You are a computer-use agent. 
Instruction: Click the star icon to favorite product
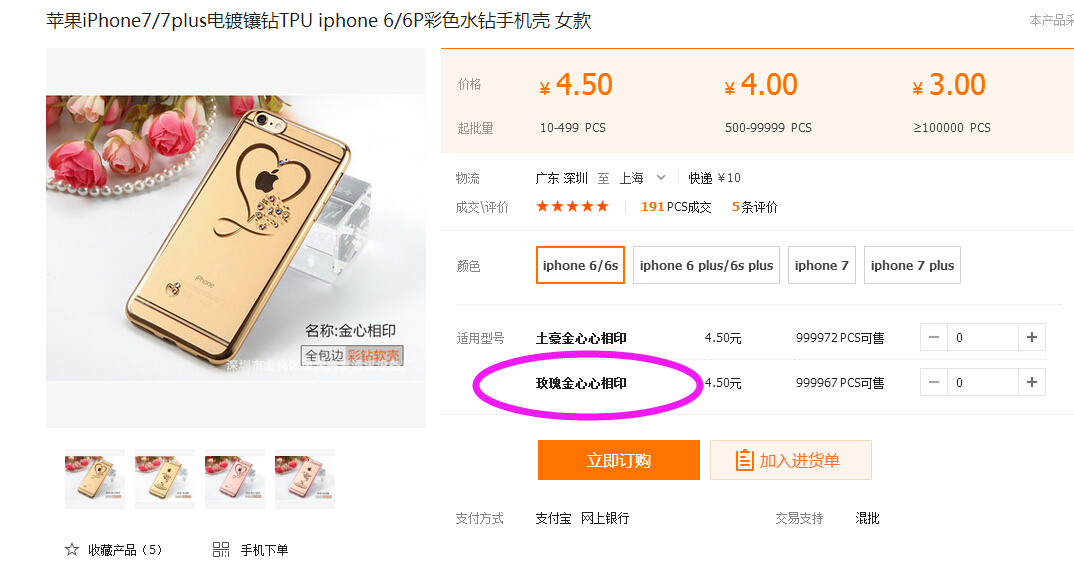click(x=71, y=549)
